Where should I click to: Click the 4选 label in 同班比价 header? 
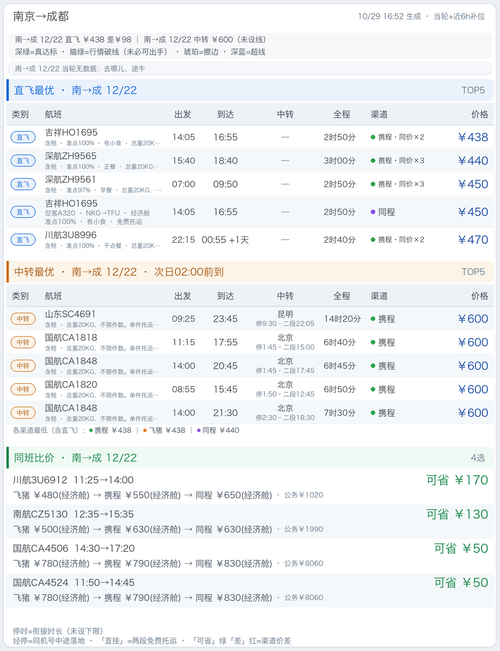pos(478,458)
